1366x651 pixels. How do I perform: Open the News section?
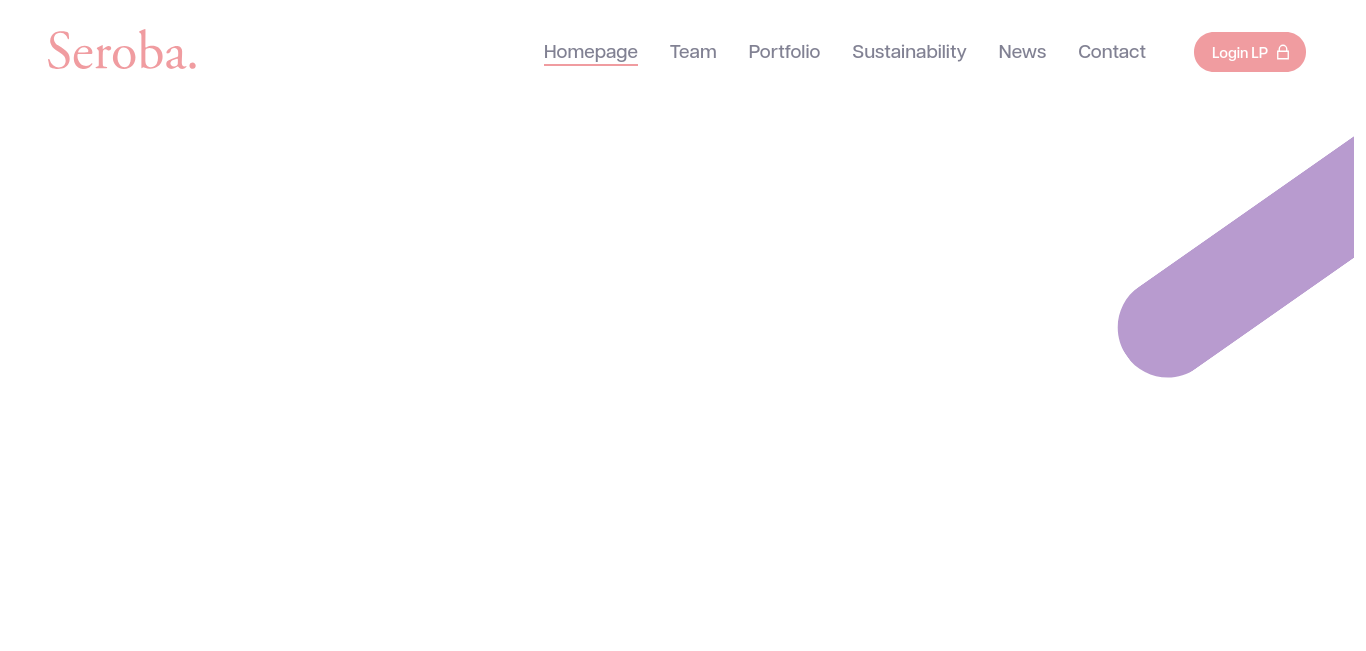pyautogui.click(x=1022, y=52)
